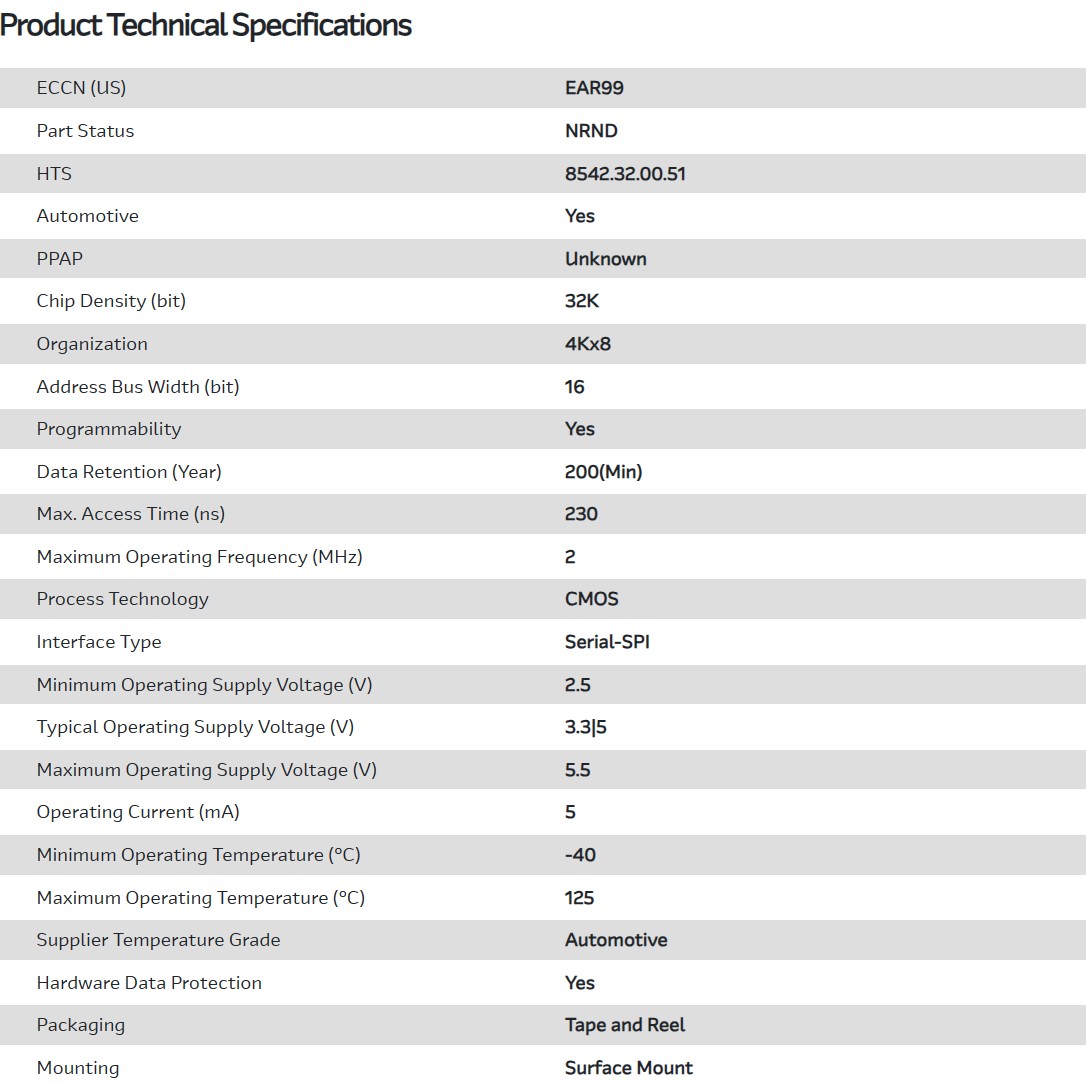The height and width of the screenshot is (1084, 1086).
Task: Click the Typical Operating Supply Voltage 3.3|5
Action: click(585, 727)
